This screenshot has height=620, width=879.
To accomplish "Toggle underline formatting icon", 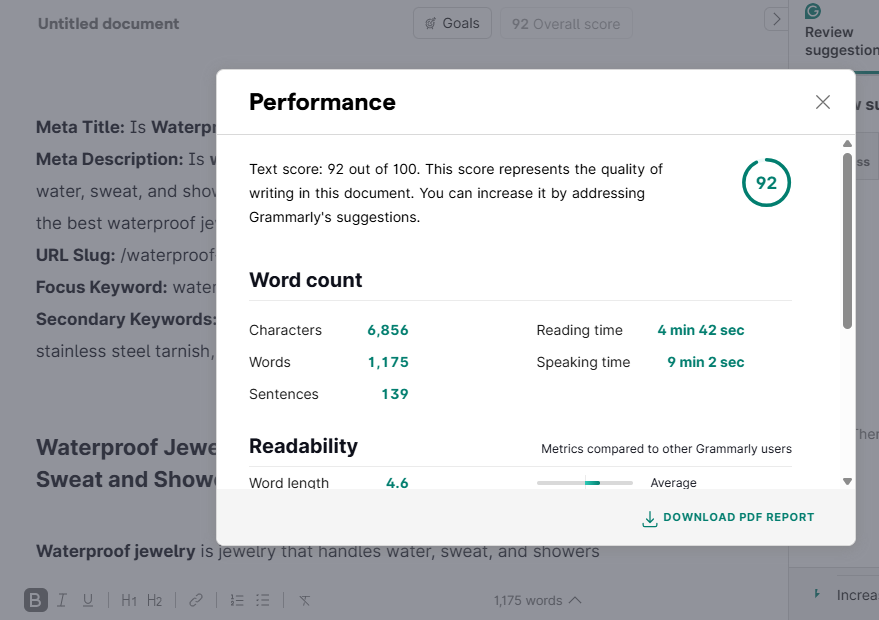I will click(88, 600).
